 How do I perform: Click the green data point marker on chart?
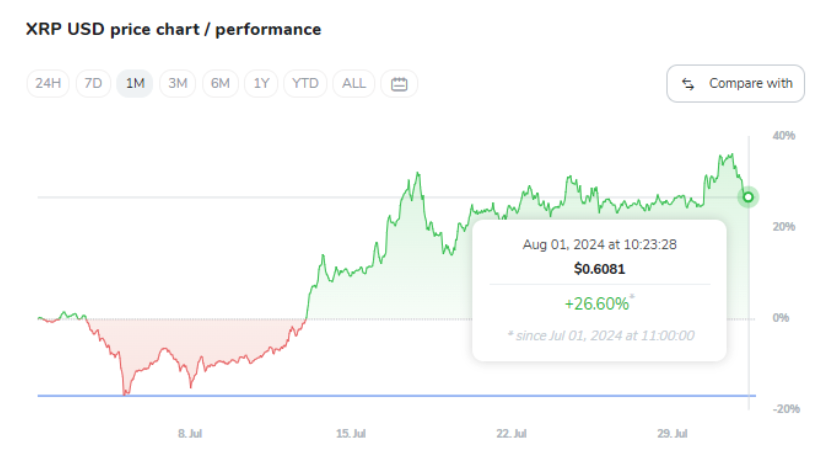click(748, 197)
